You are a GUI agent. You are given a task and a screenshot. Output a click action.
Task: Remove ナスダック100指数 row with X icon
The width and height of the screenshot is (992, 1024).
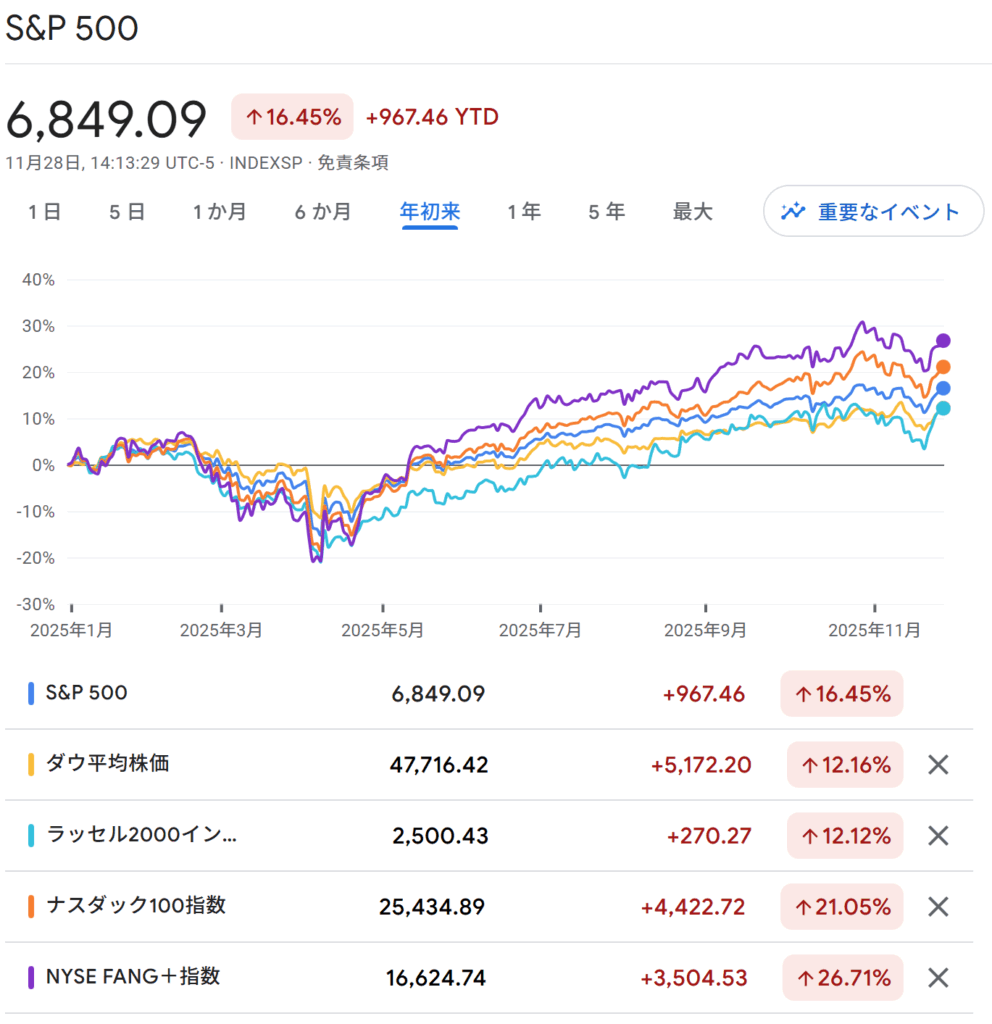tap(937, 907)
